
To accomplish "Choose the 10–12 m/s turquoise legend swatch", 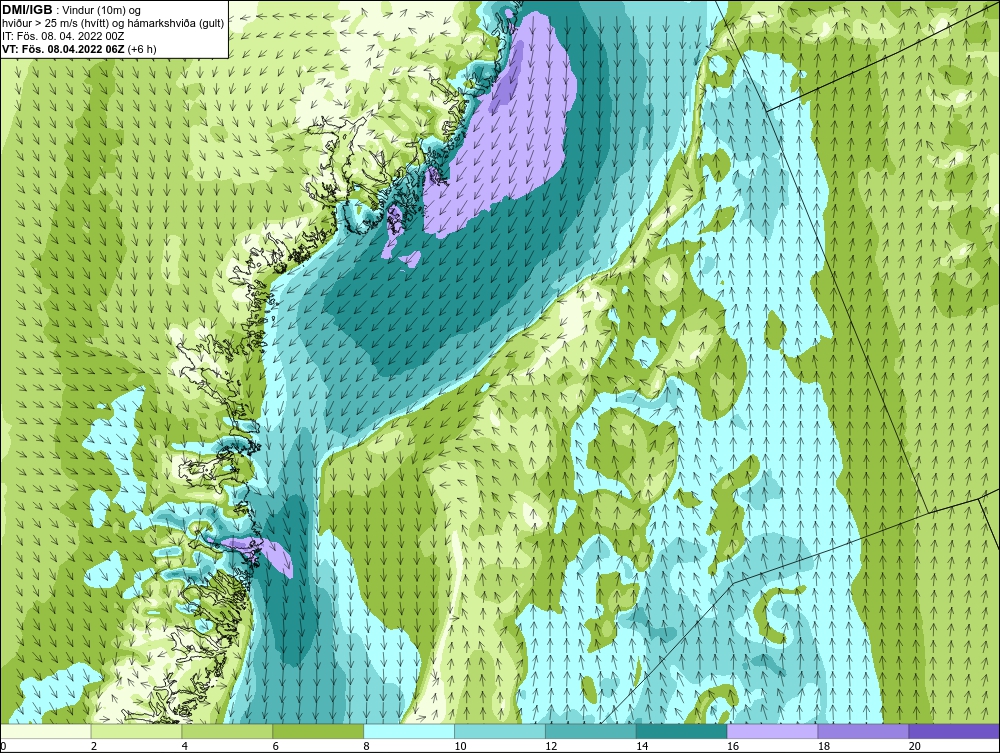I will click(500, 731).
